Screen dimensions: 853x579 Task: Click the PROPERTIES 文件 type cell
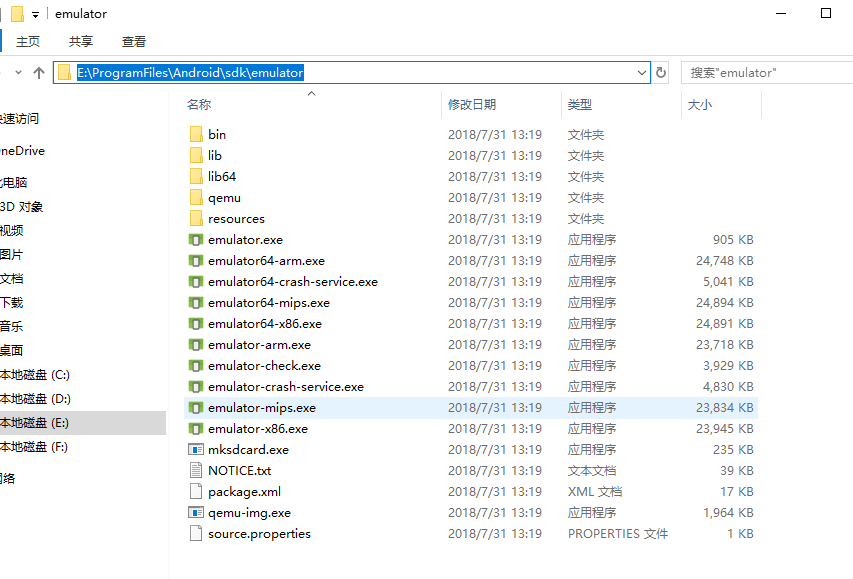[618, 534]
